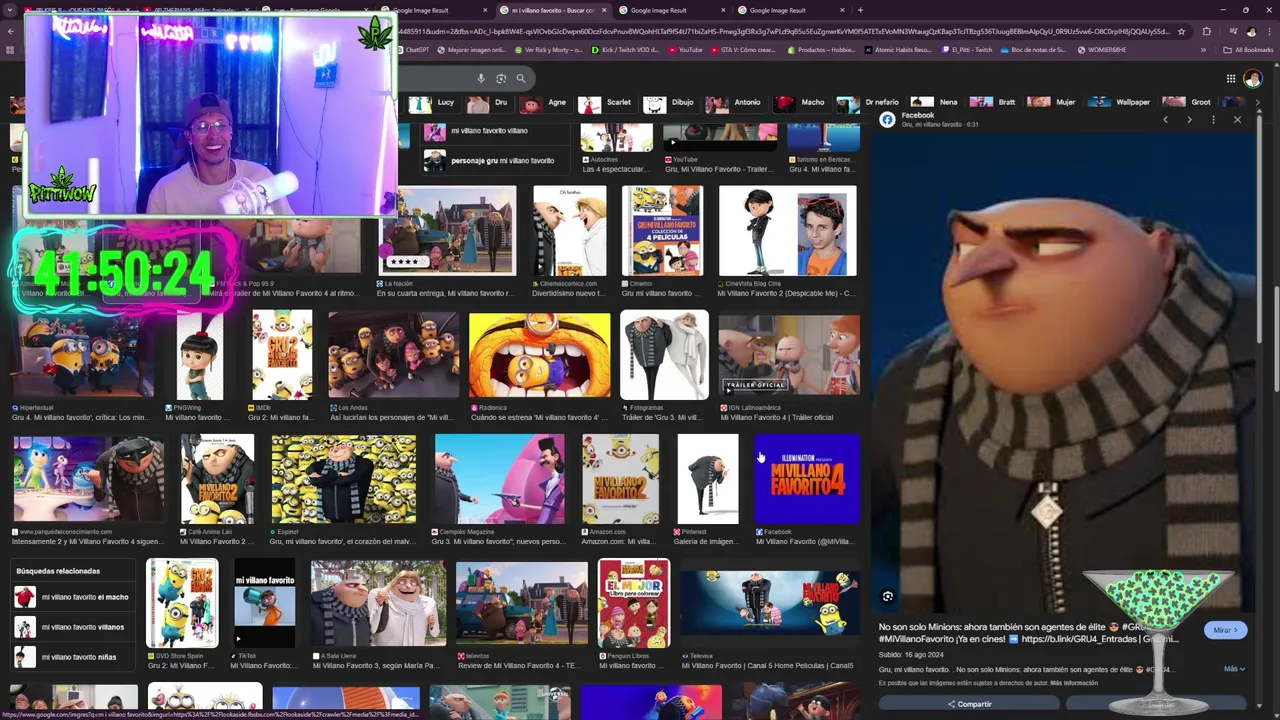
Task: Open the IGN 'Tráiler oficial' thumbnail
Action: (x=789, y=355)
